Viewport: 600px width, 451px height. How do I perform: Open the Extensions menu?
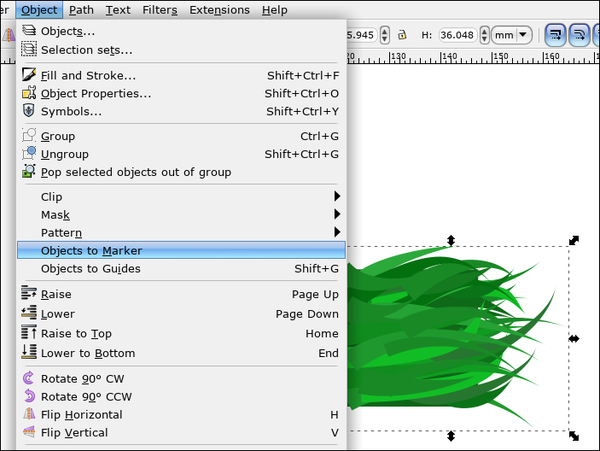pos(219,10)
